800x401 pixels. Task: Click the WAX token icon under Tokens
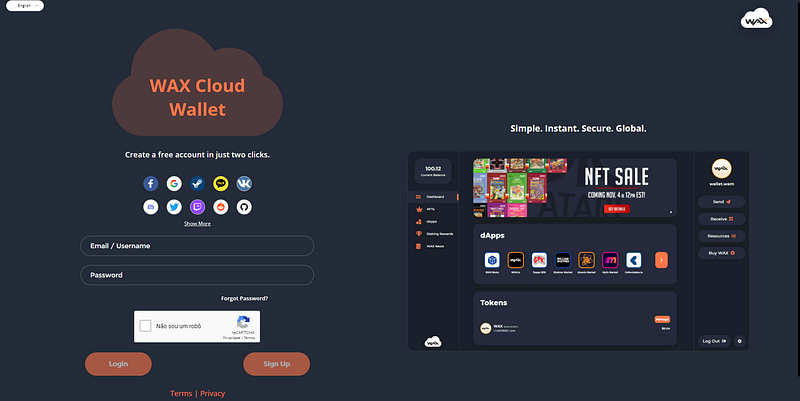click(486, 328)
